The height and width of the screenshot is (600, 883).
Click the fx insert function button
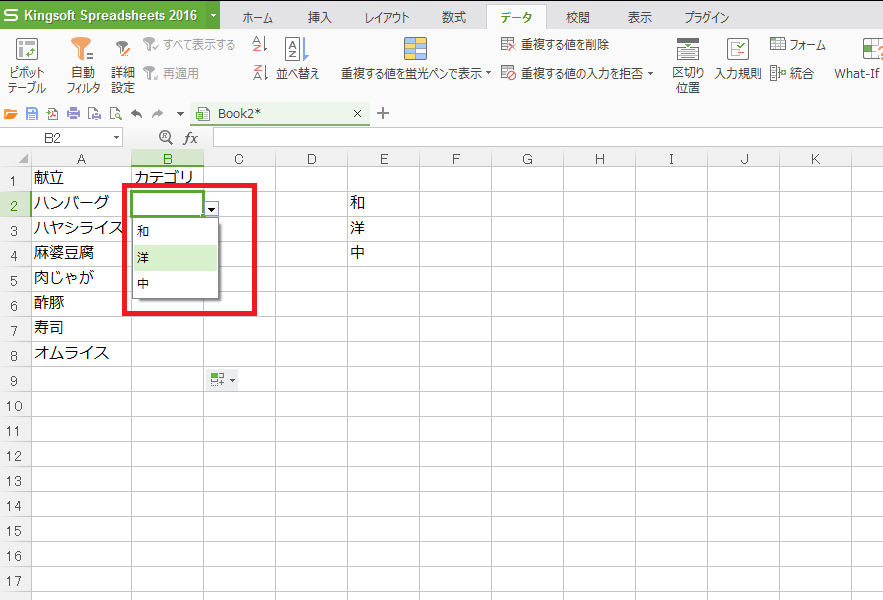190,137
